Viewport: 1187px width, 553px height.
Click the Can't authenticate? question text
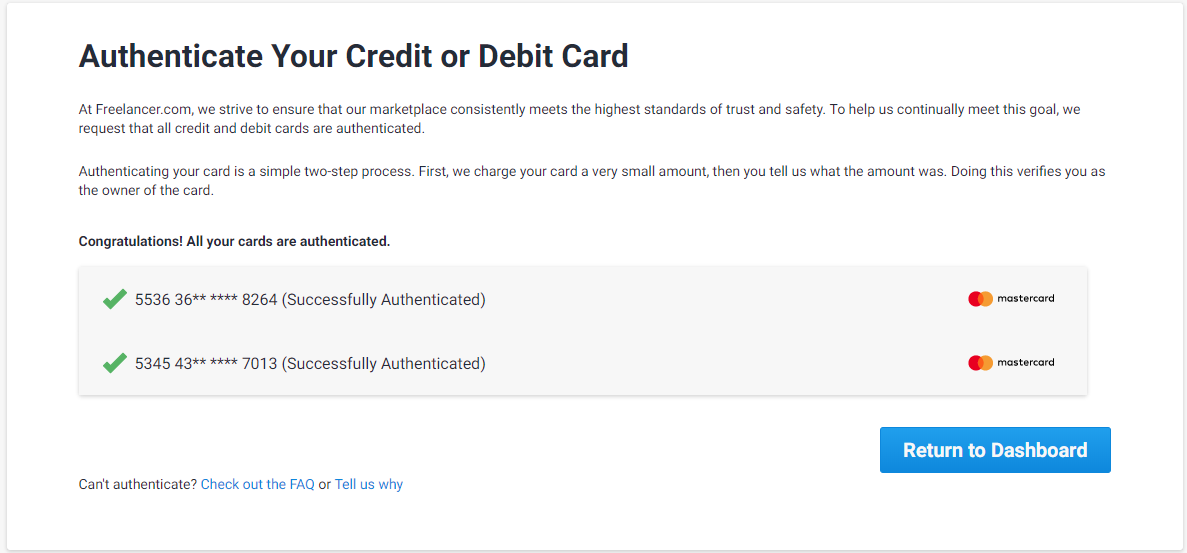(x=138, y=484)
